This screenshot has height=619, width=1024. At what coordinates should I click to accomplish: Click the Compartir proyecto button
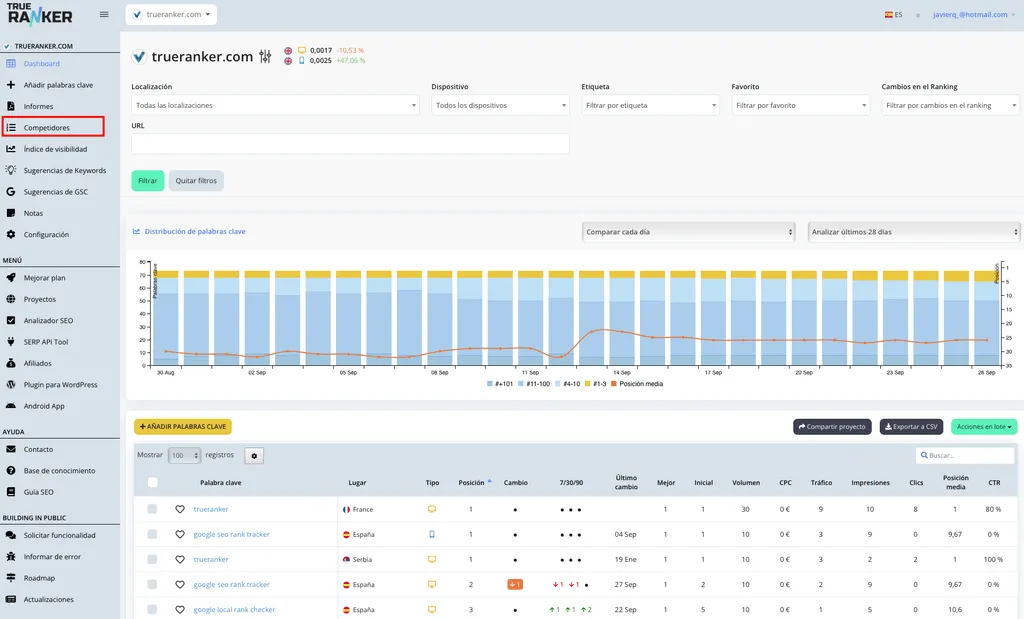[832, 426]
